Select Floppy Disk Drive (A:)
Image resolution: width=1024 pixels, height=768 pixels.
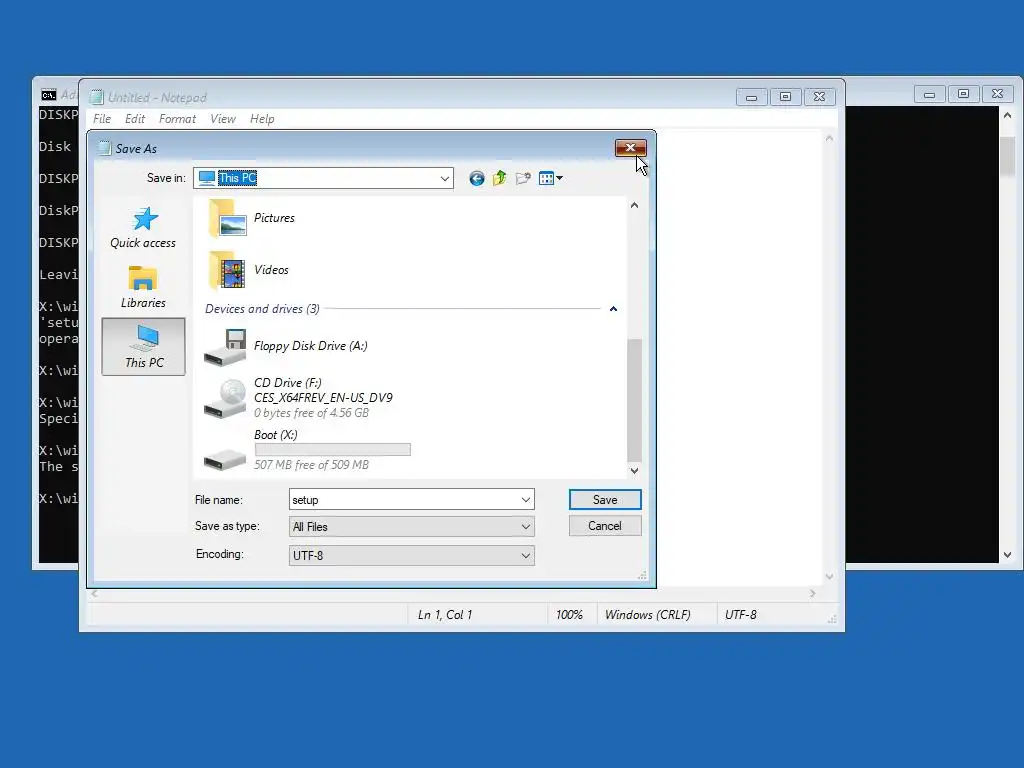tap(286, 346)
